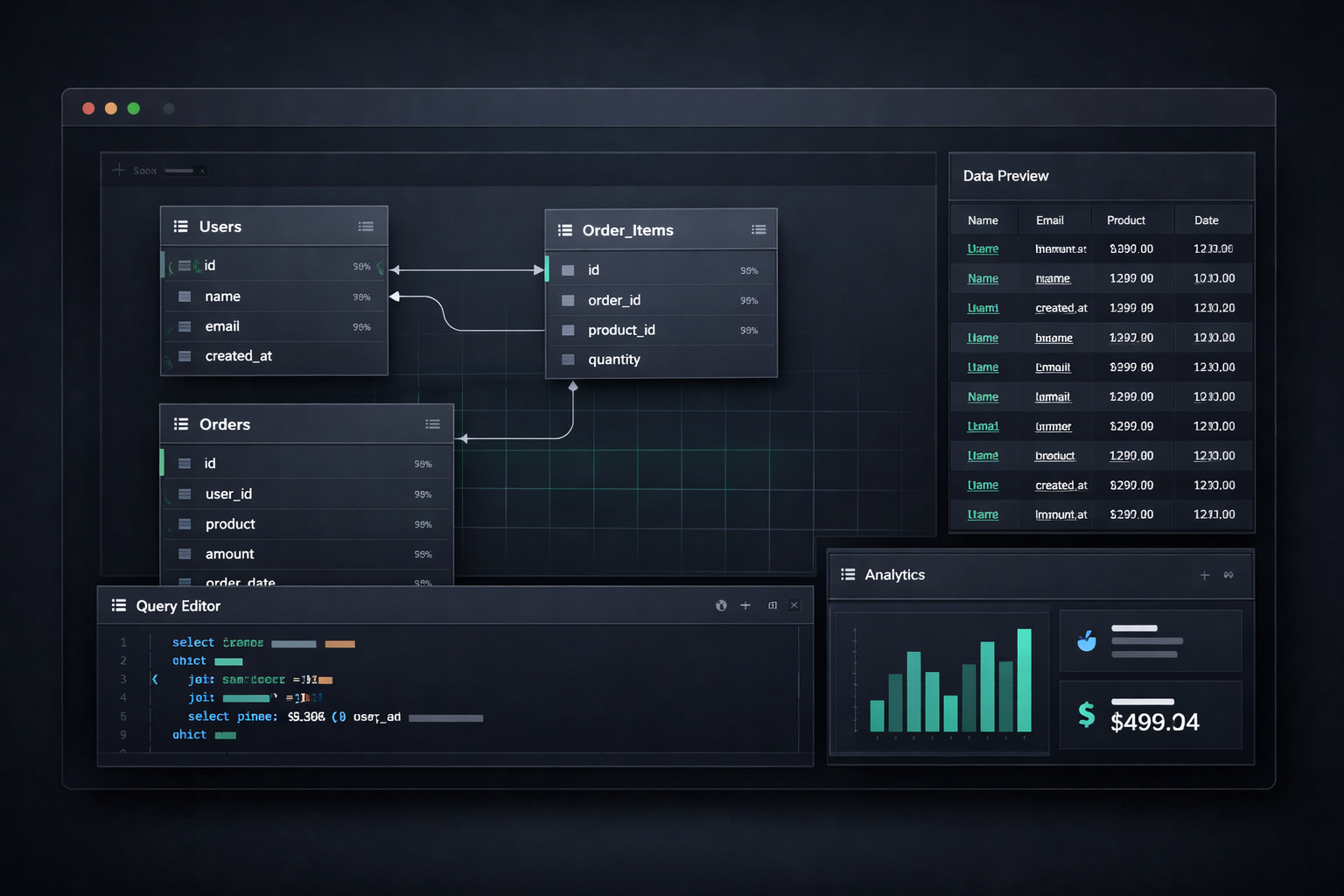Click the column icon beside user_id
The height and width of the screenshot is (896, 1344).
(185, 494)
